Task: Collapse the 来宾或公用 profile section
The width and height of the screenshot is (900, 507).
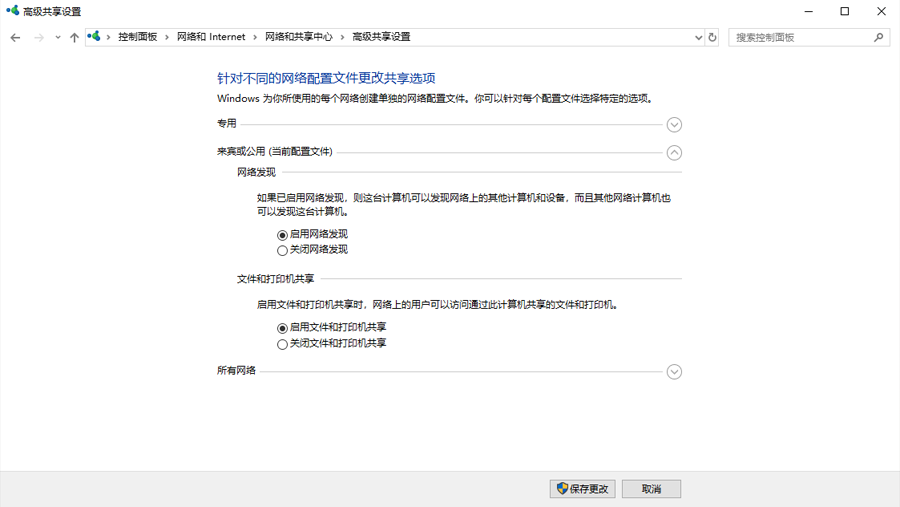Action: pos(674,153)
